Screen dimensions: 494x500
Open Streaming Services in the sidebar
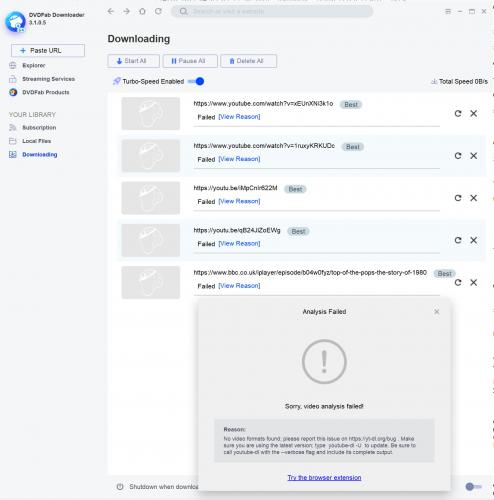(42, 79)
